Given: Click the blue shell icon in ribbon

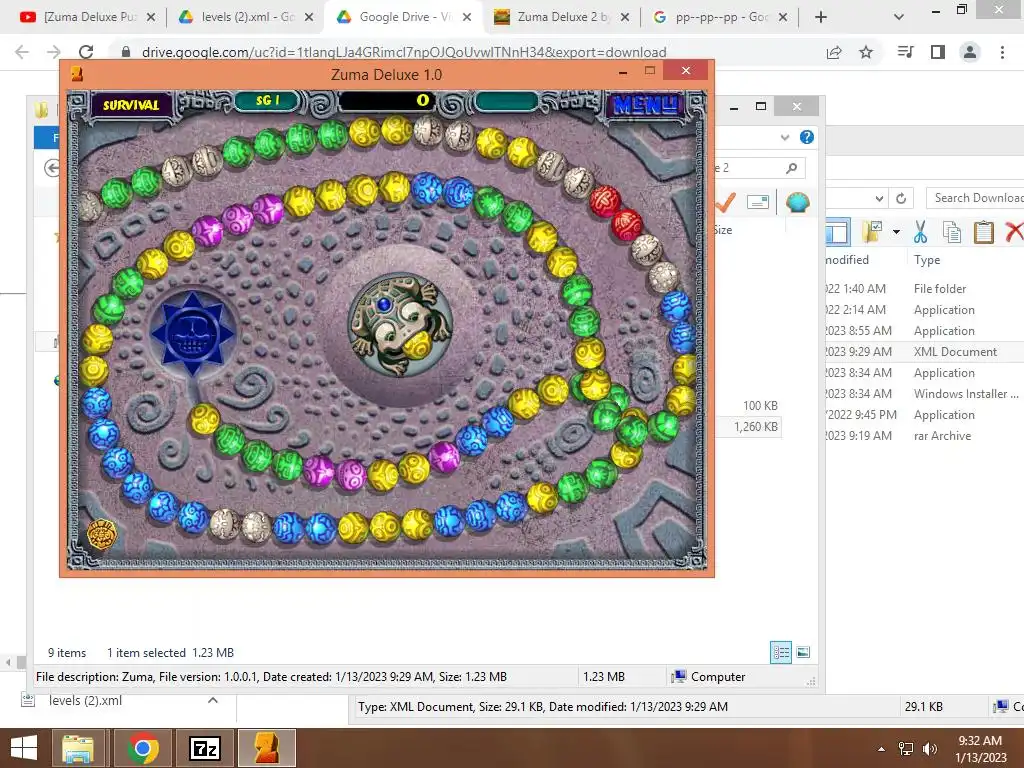Looking at the screenshot, I should [797, 202].
